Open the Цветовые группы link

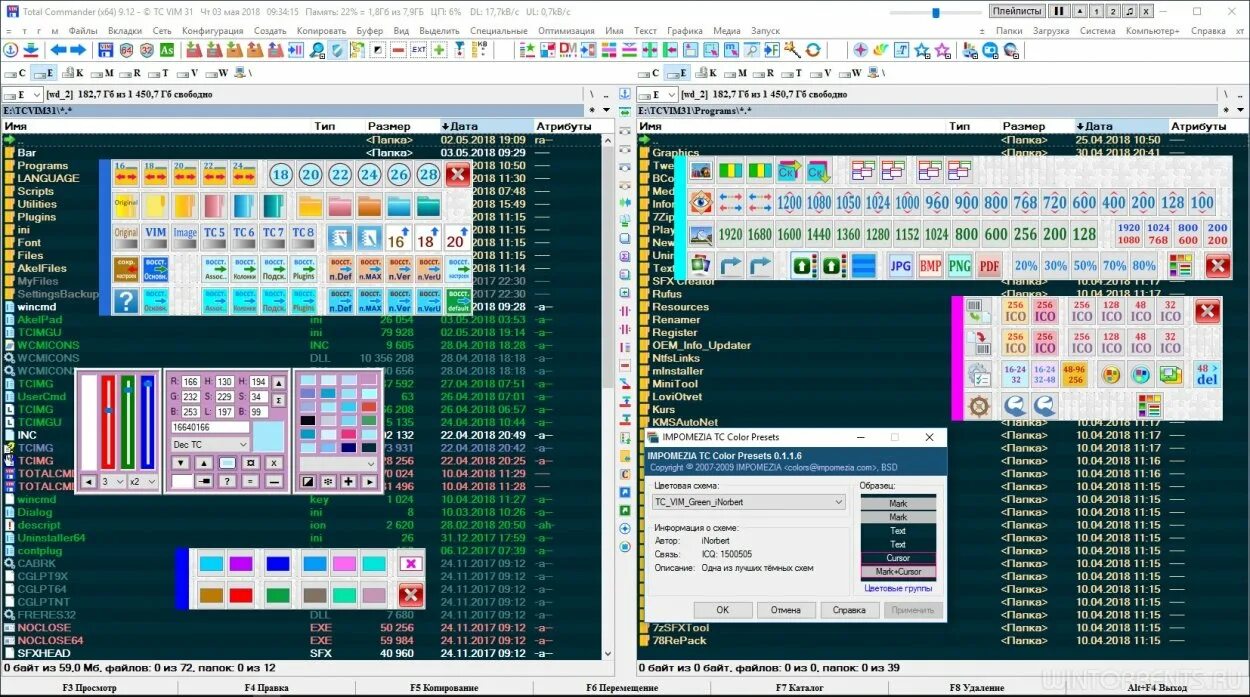898,589
